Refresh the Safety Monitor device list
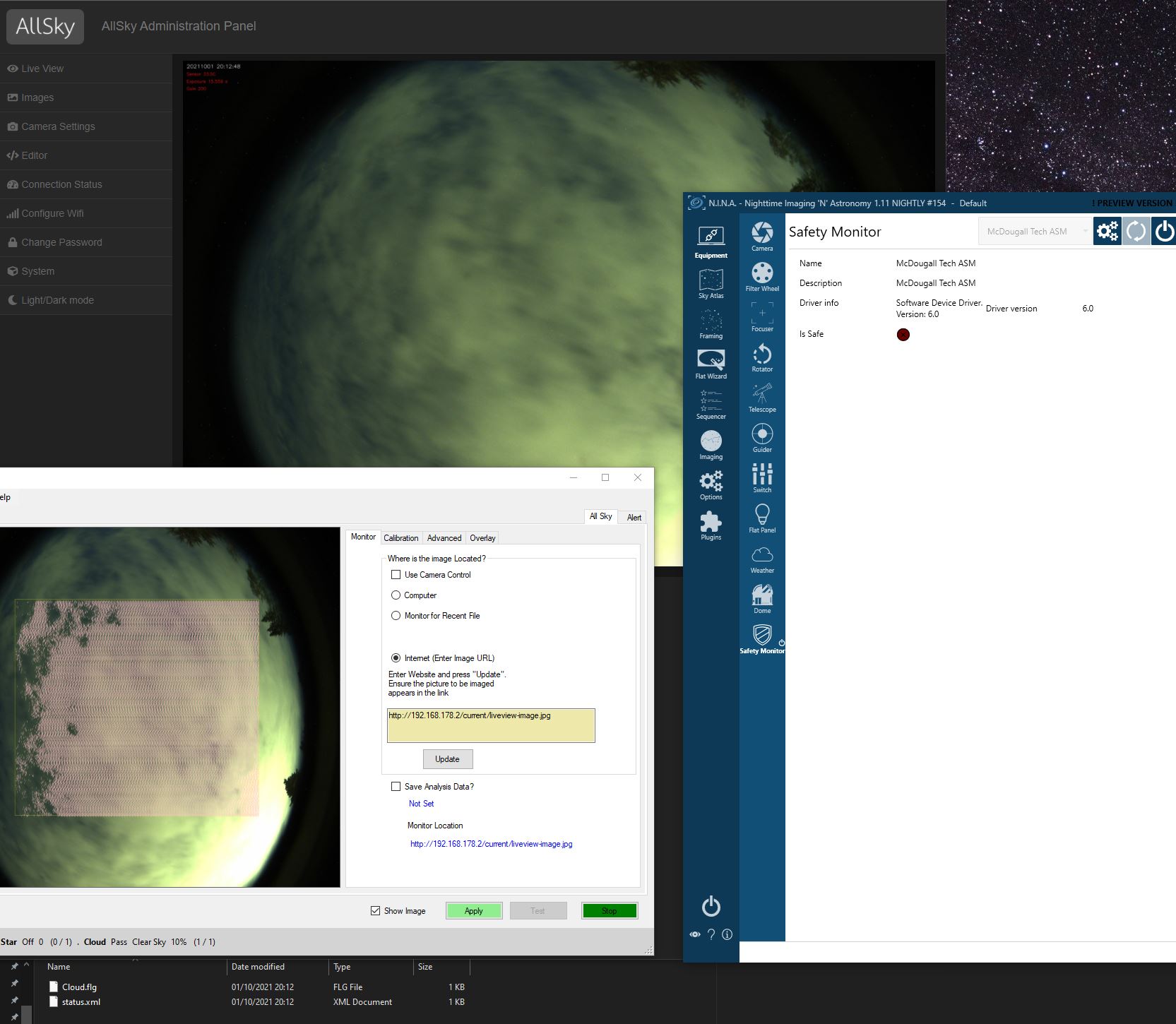Image resolution: width=1176 pixels, height=1024 pixels. coord(1136,231)
